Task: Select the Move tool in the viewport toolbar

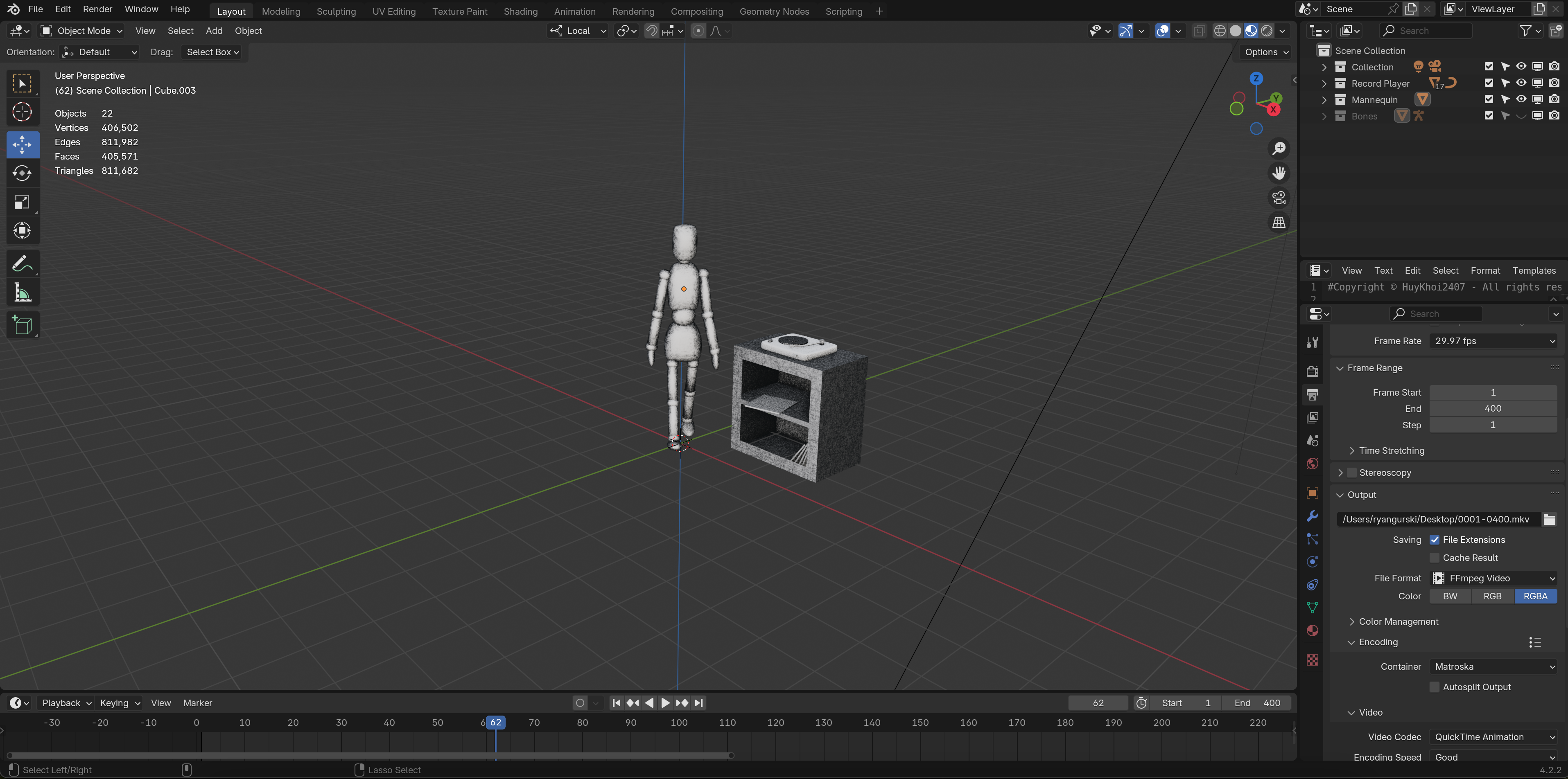Action: 23,144
